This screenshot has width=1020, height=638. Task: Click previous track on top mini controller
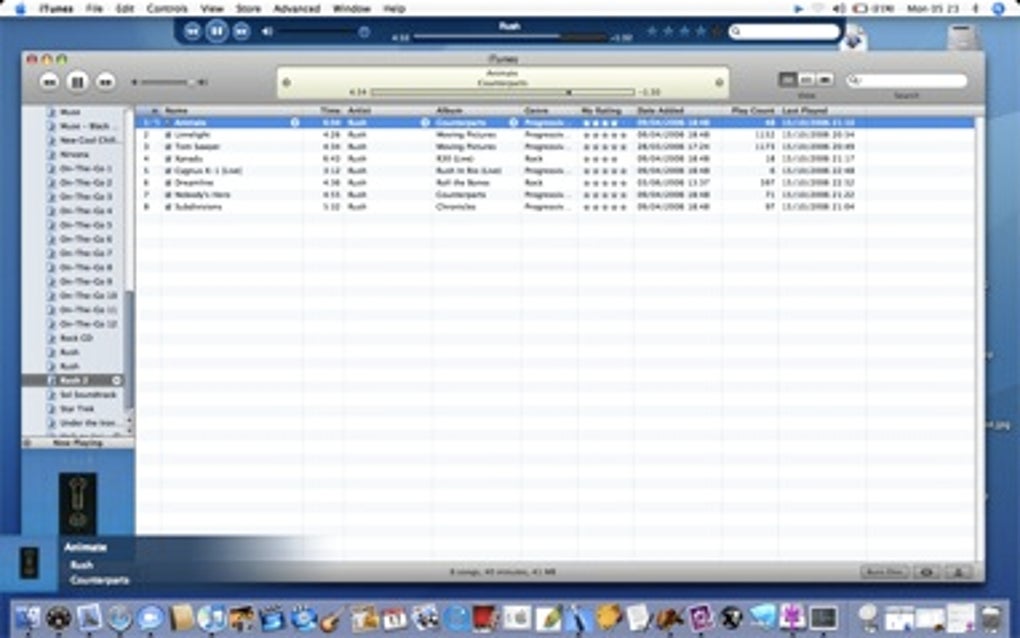[192, 31]
